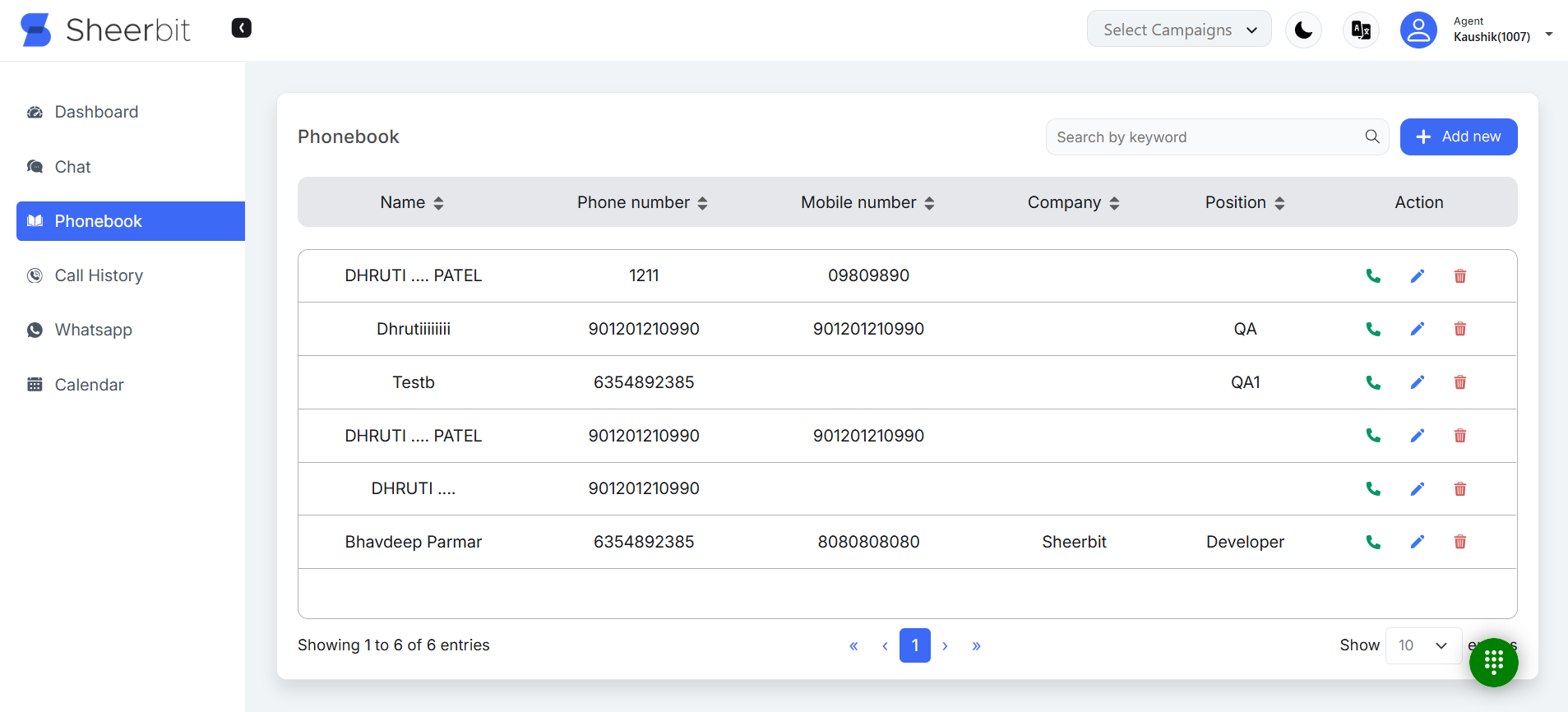Focus the Search by keyword field
The width and height of the screenshot is (1568, 712).
tap(1205, 137)
